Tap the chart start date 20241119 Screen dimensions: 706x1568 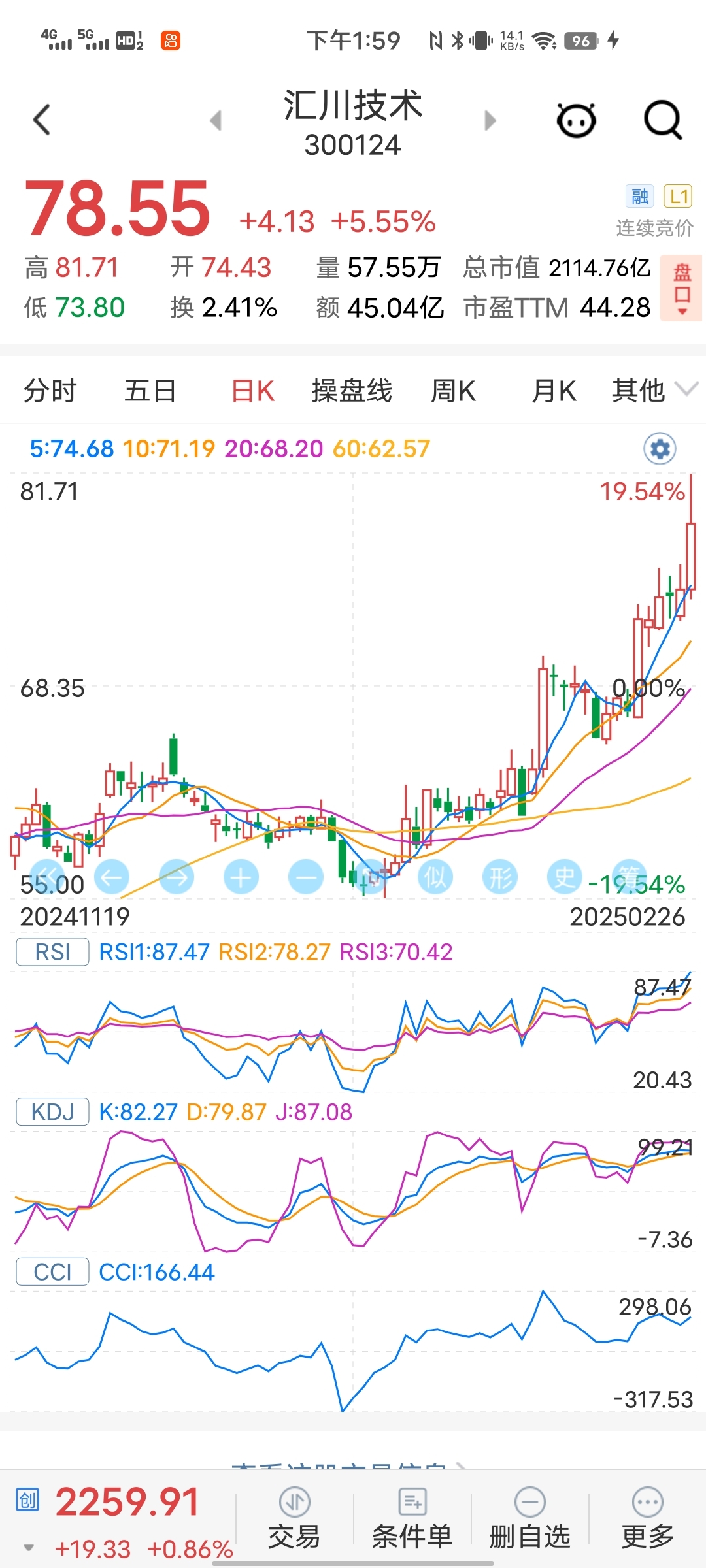[x=75, y=917]
